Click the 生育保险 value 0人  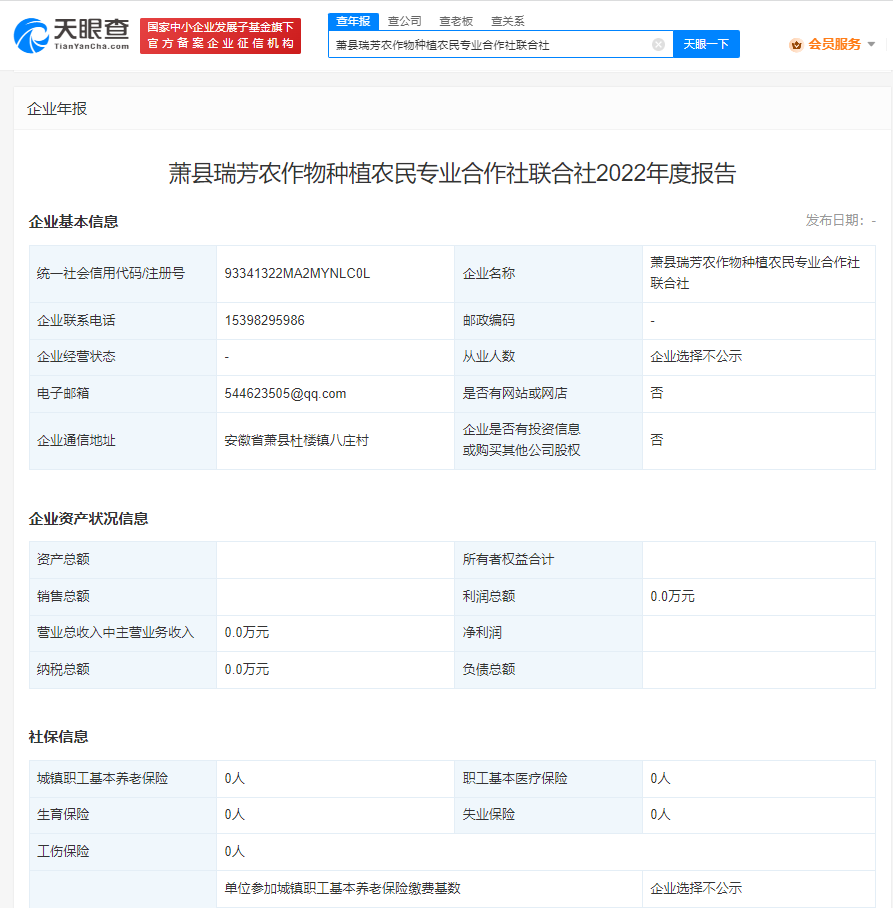point(235,815)
